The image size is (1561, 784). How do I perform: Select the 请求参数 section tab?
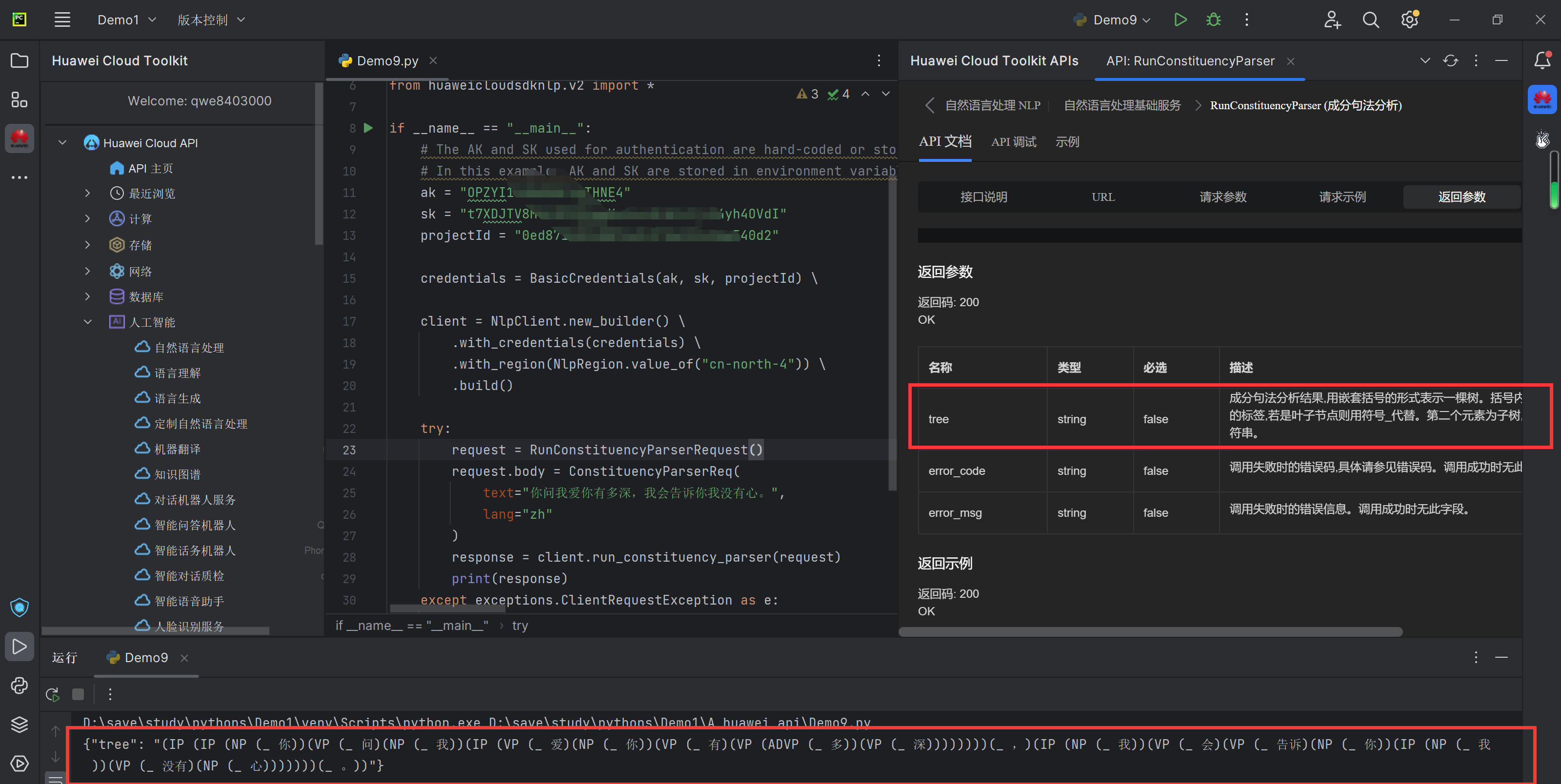(1222, 197)
